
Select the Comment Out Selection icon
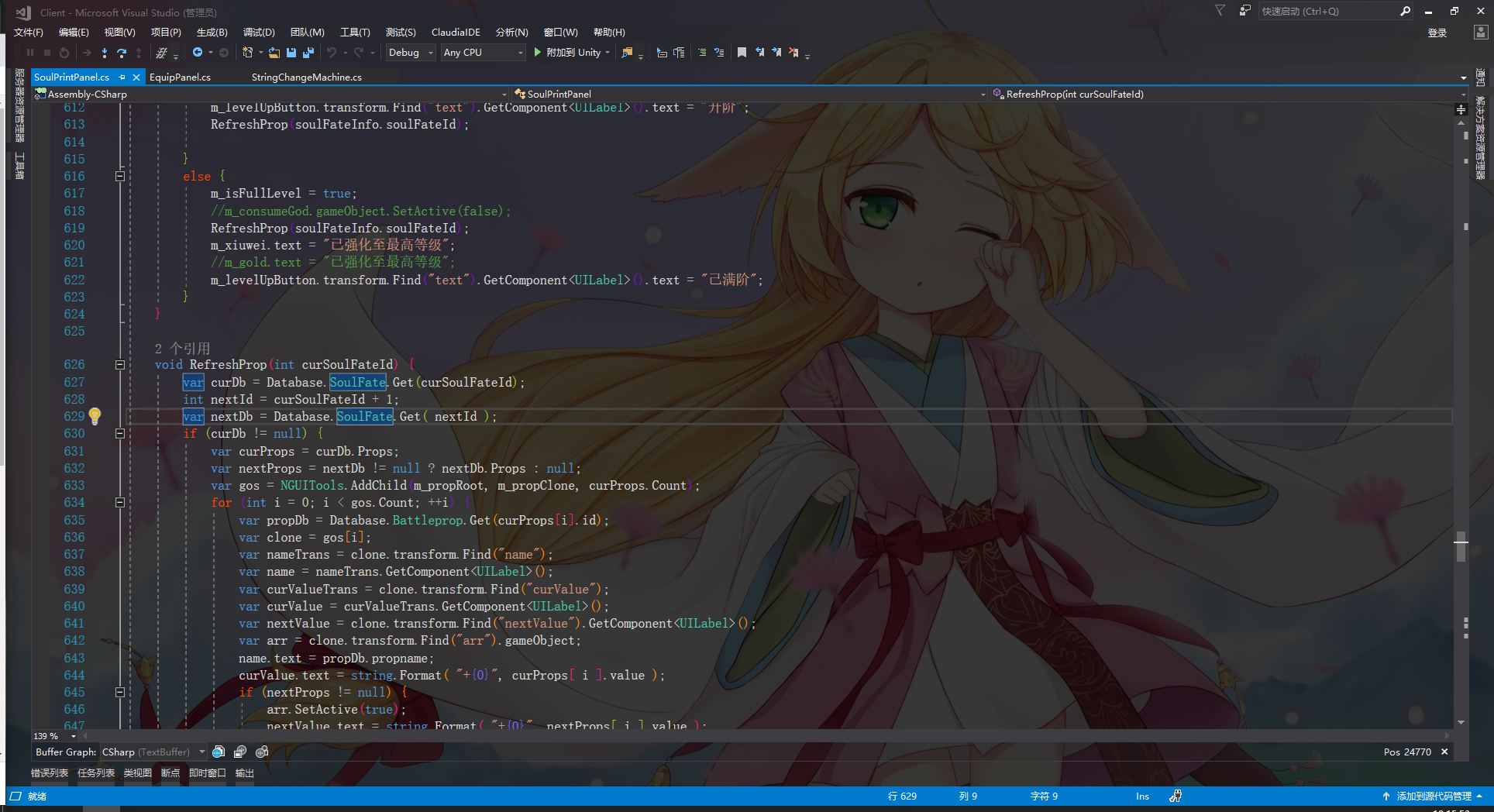coord(701,52)
